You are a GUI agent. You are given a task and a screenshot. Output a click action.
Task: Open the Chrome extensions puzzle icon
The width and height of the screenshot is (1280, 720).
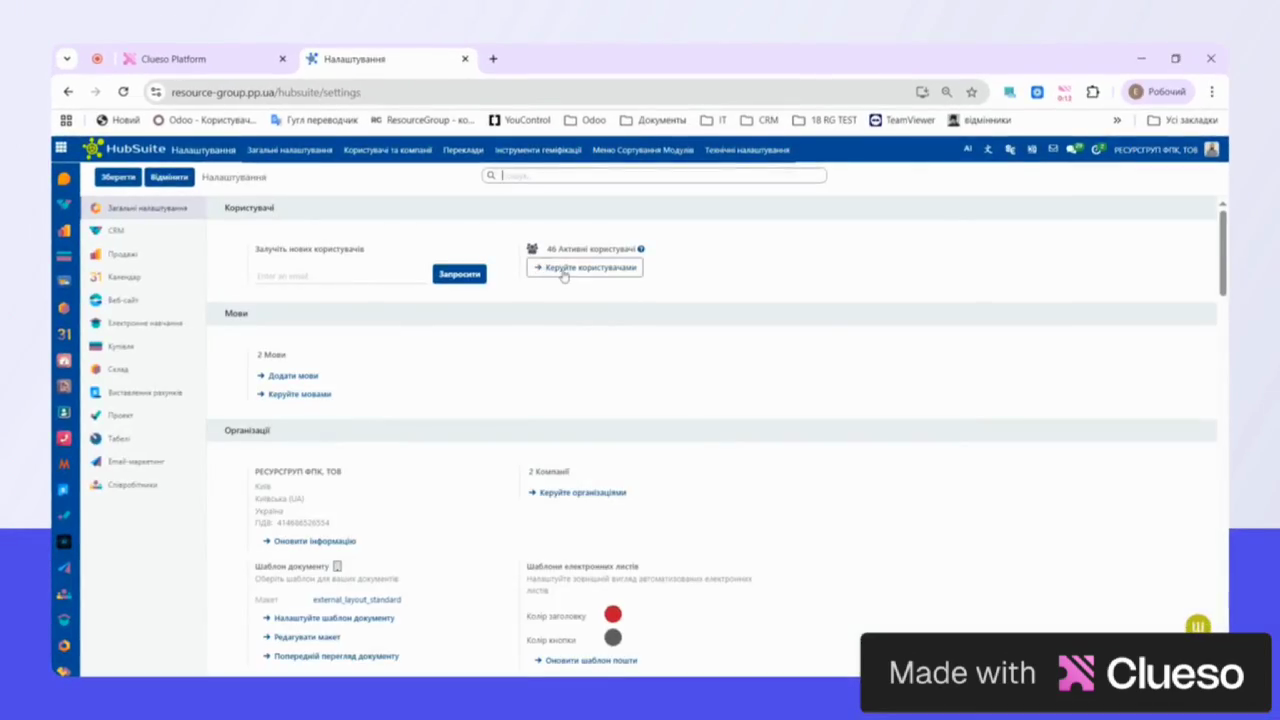tap(1092, 92)
